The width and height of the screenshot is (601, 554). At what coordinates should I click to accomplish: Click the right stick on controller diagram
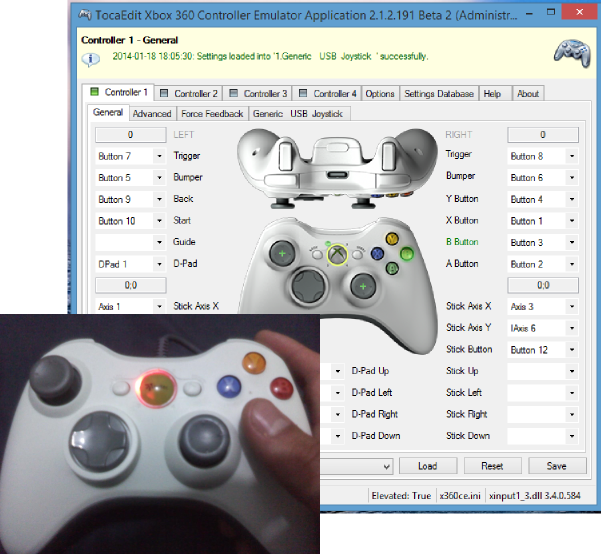[x=363, y=286]
